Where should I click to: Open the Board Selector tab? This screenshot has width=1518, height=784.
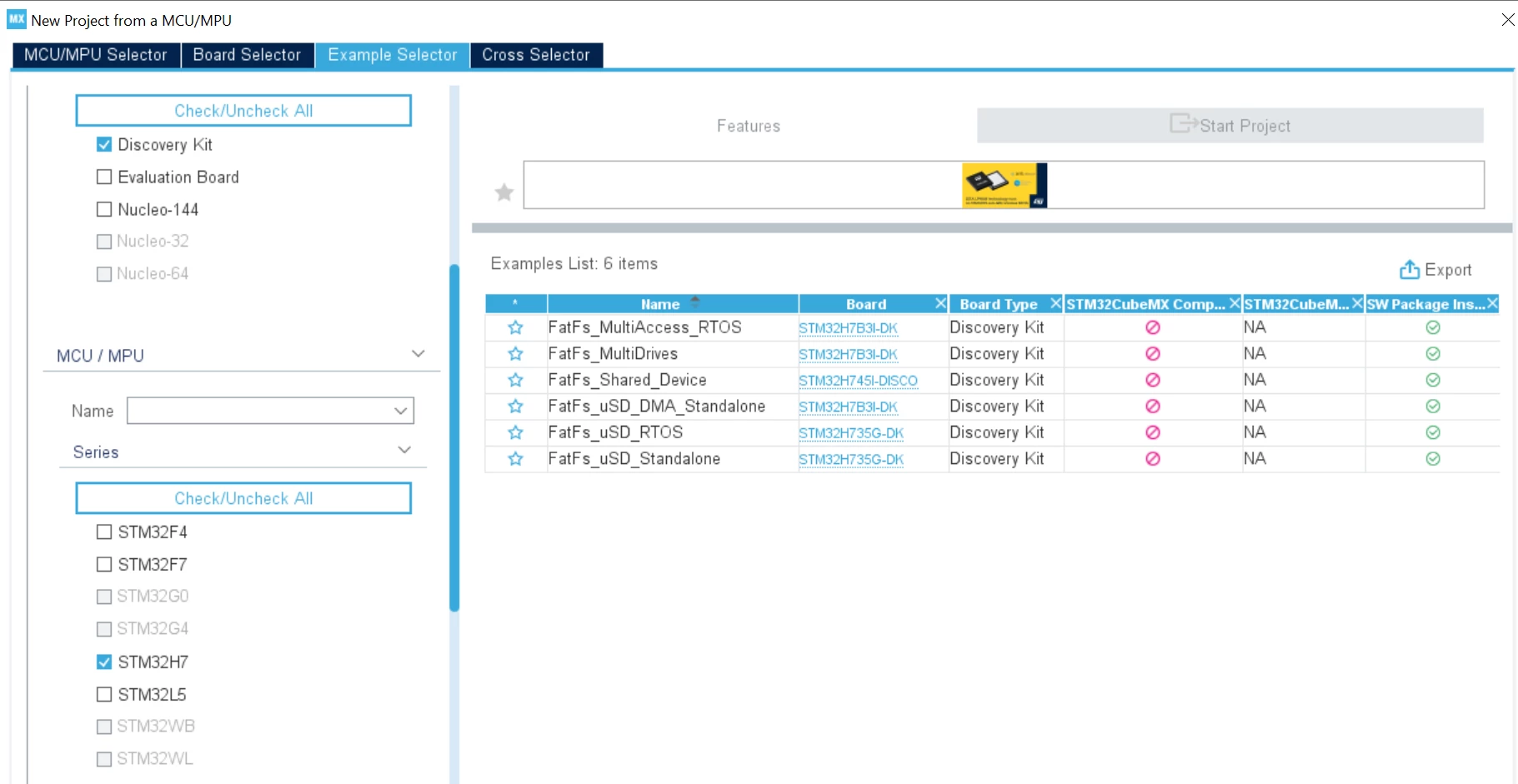point(247,55)
